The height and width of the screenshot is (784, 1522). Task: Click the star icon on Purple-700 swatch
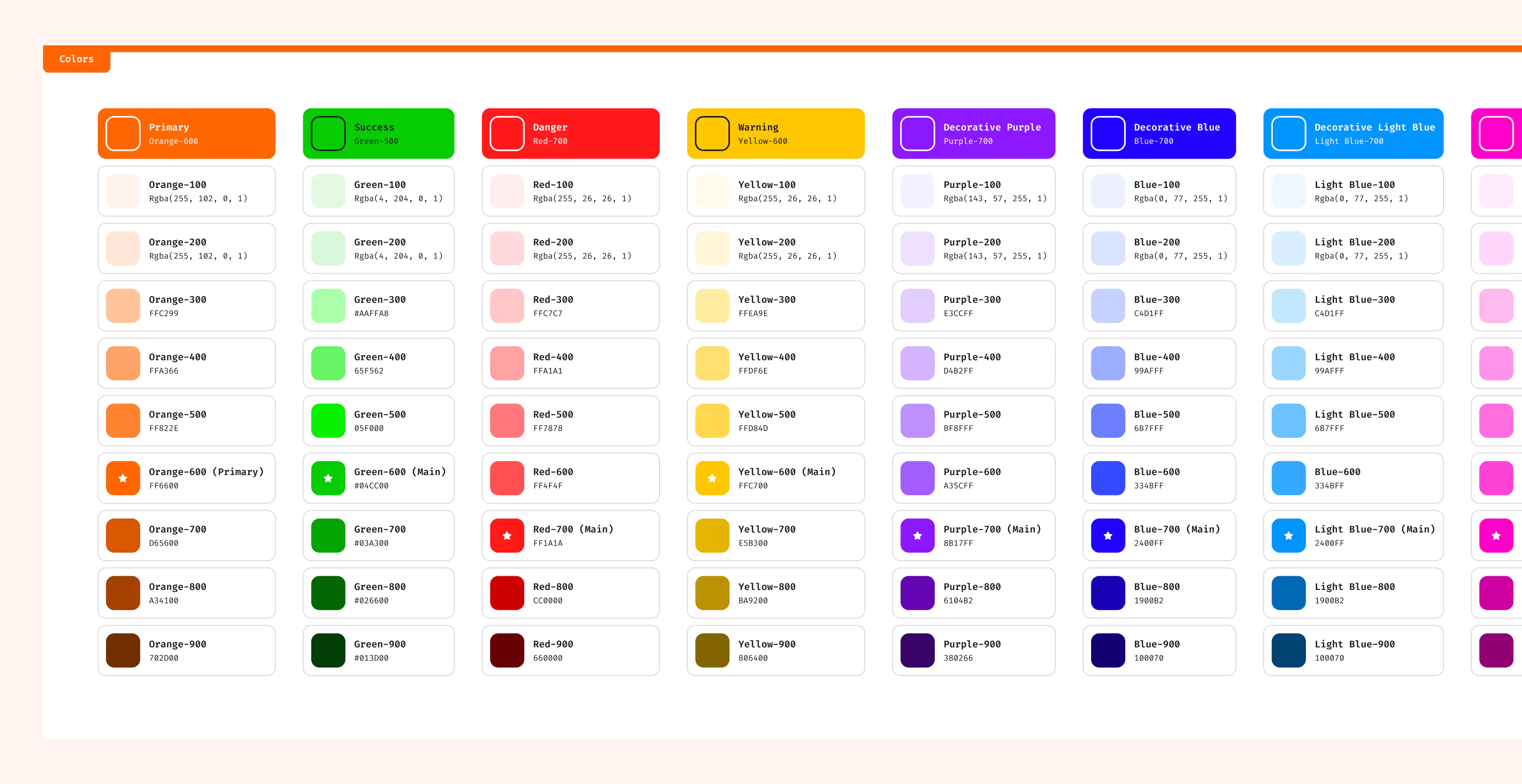click(x=917, y=535)
